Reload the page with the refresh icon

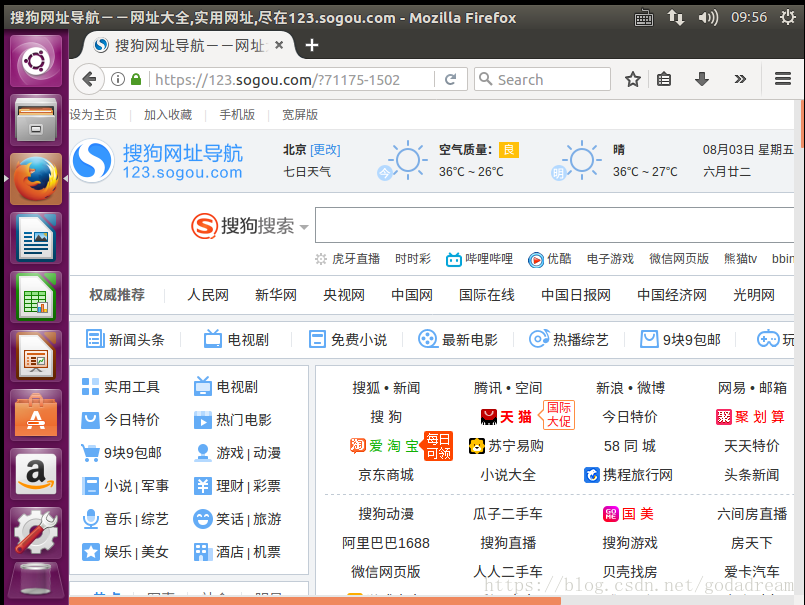pyautogui.click(x=450, y=79)
